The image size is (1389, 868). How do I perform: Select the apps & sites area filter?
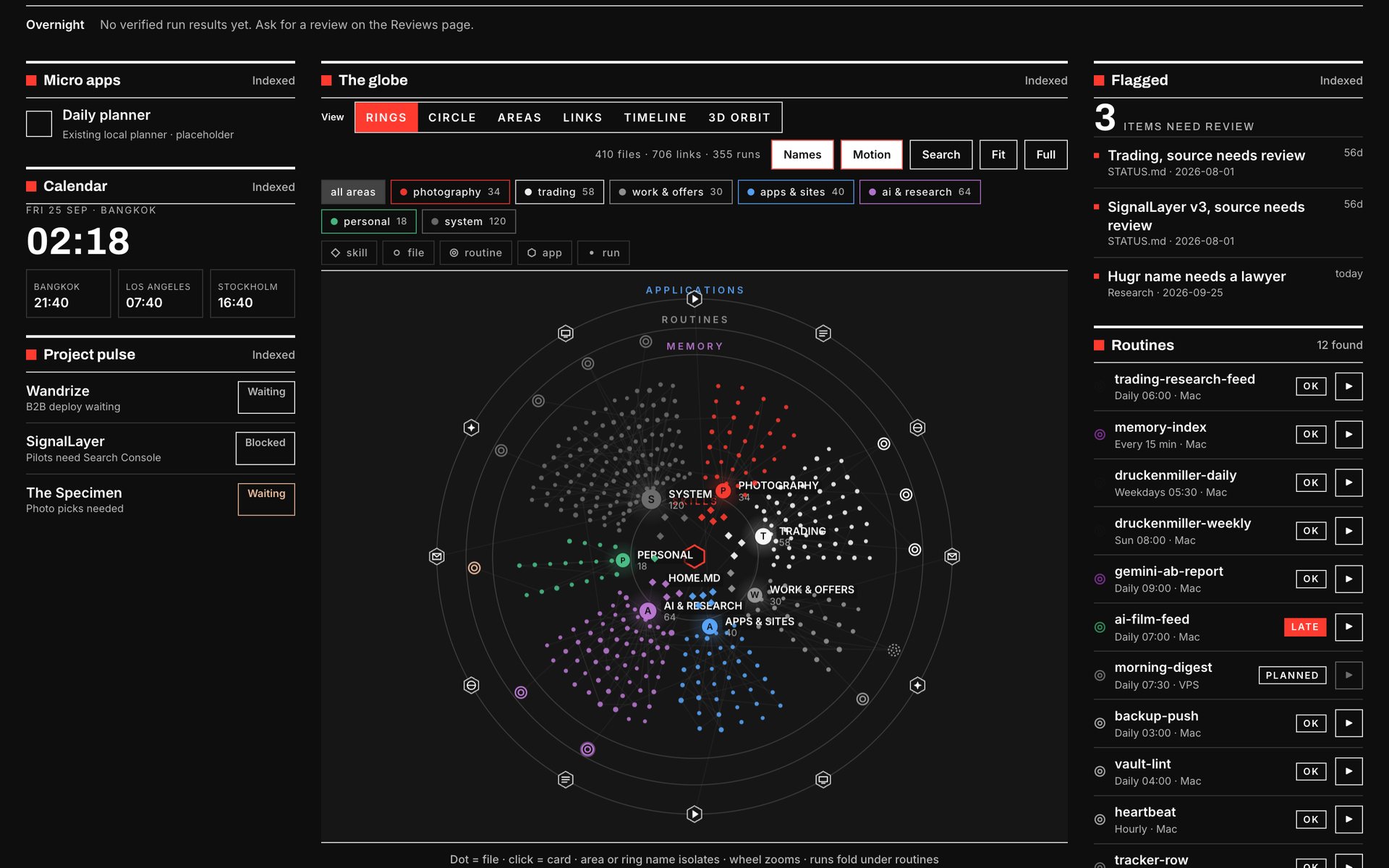point(796,192)
